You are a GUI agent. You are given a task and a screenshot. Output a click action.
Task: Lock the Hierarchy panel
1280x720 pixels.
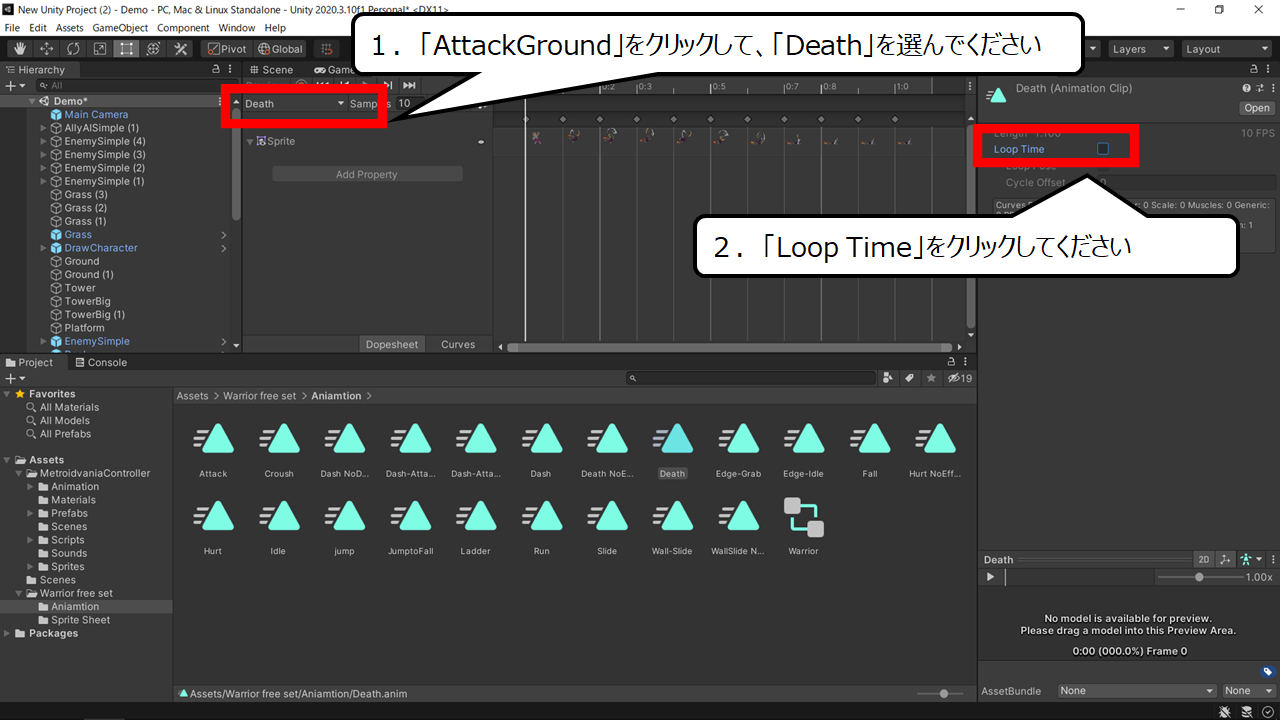click(216, 70)
